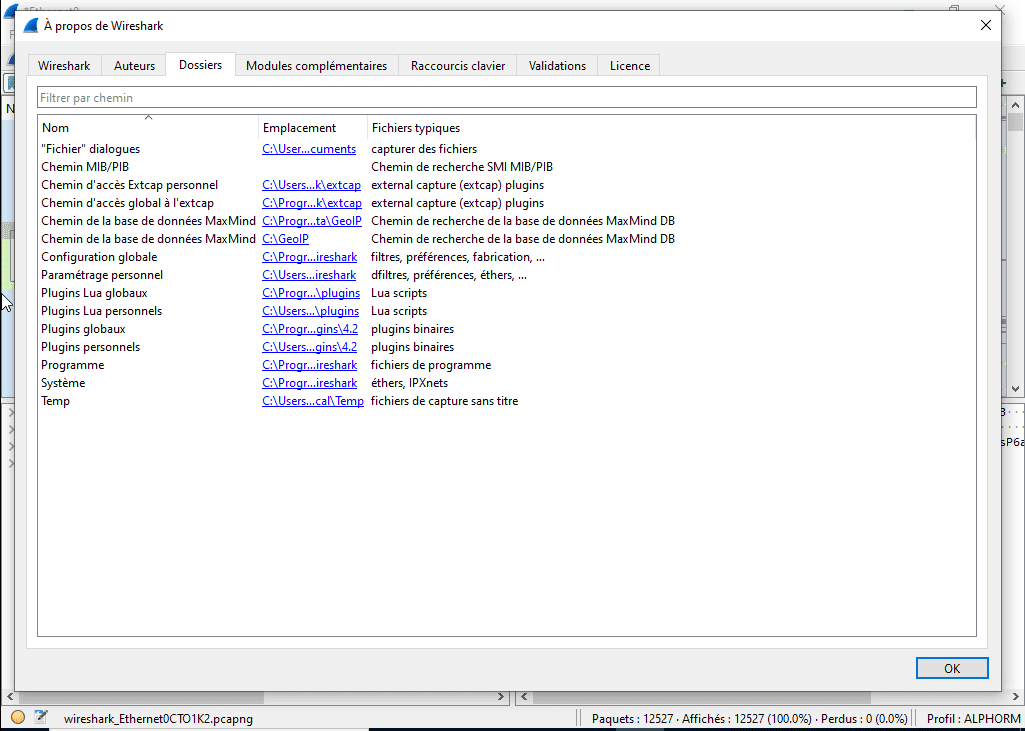Open the Paramétrage personnel location link
The height and width of the screenshot is (731, 1025).
[309, 275]
